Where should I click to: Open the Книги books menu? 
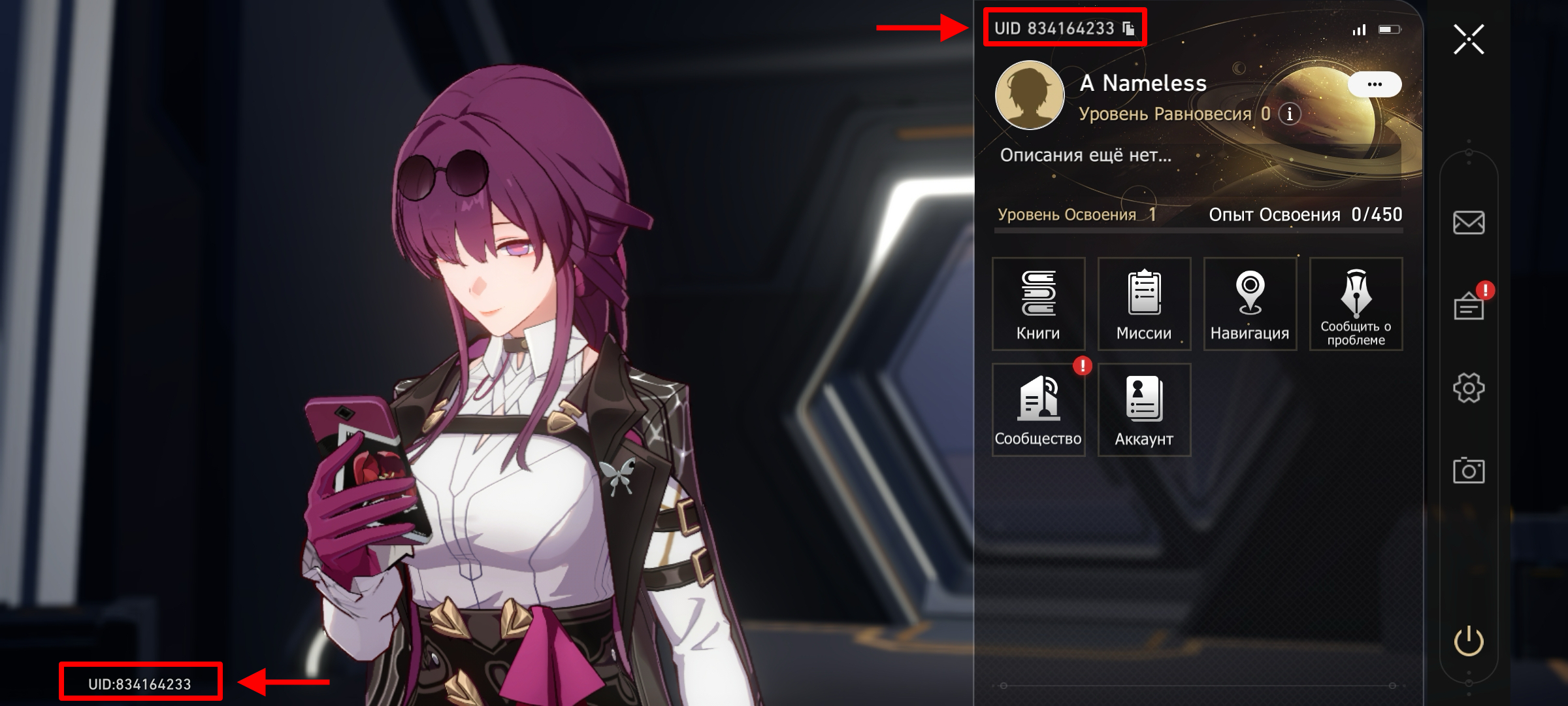1038,304
